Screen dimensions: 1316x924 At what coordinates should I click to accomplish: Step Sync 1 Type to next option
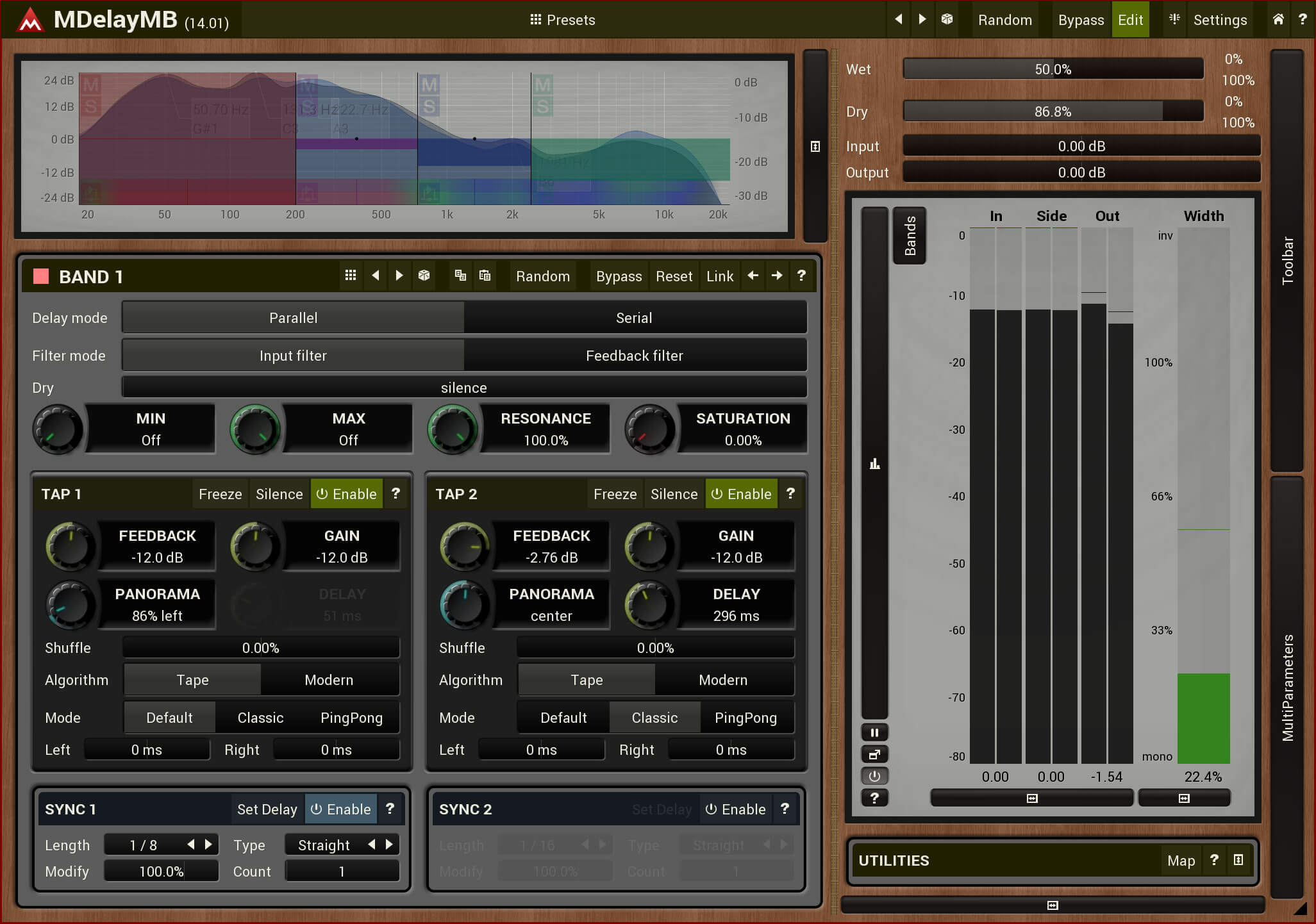tap(389, 845)
